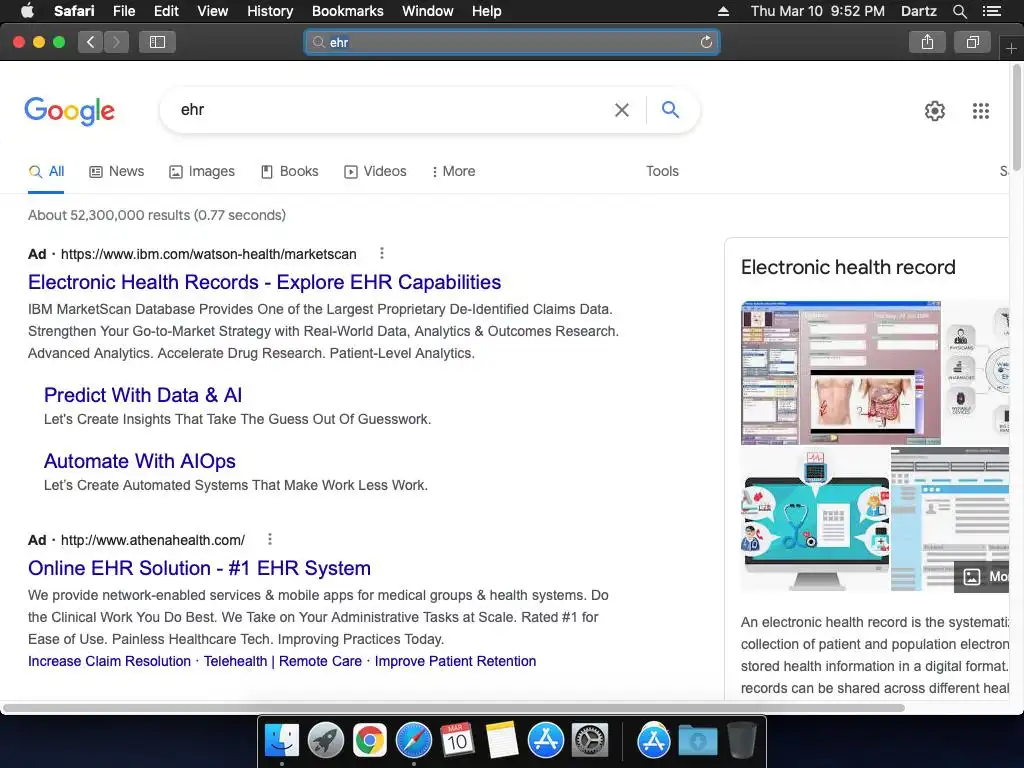Image resolution: width=1024 pixels, height=768 pixels.
Task: Launch Launchpad rocket from the Dock
Action: (325, 741)
